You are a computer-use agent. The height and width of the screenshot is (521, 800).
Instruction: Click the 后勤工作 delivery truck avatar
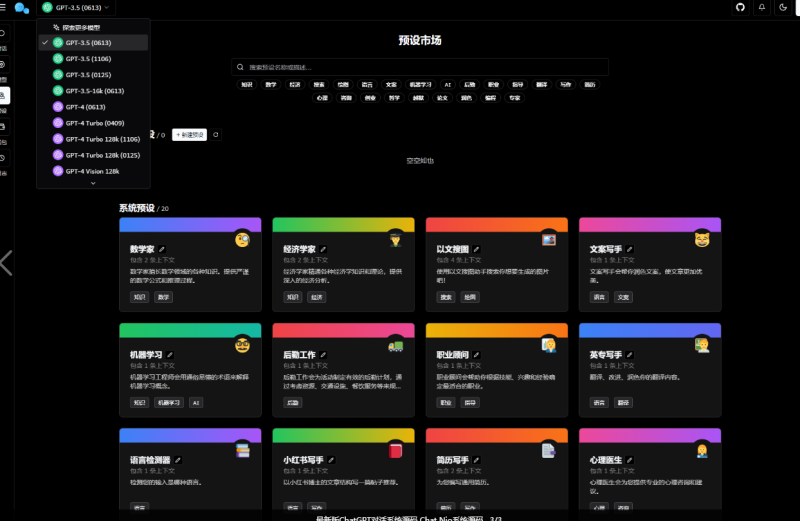pos(395,346)
